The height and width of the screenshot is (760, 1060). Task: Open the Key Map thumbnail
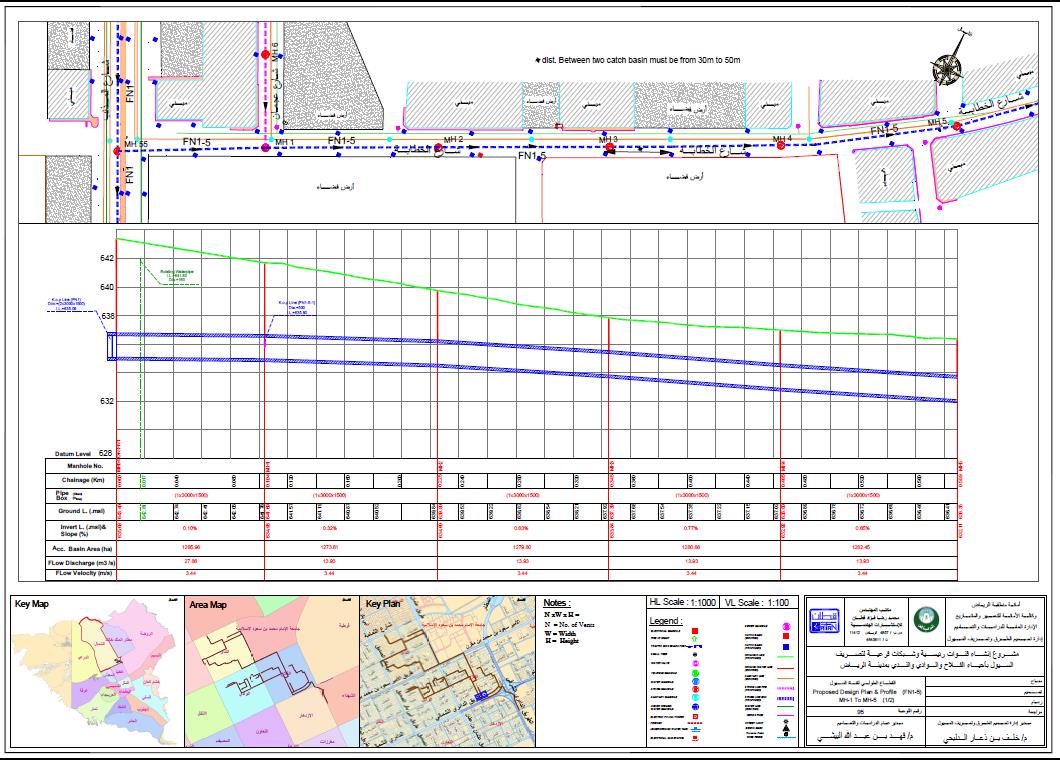coord(96,676)
